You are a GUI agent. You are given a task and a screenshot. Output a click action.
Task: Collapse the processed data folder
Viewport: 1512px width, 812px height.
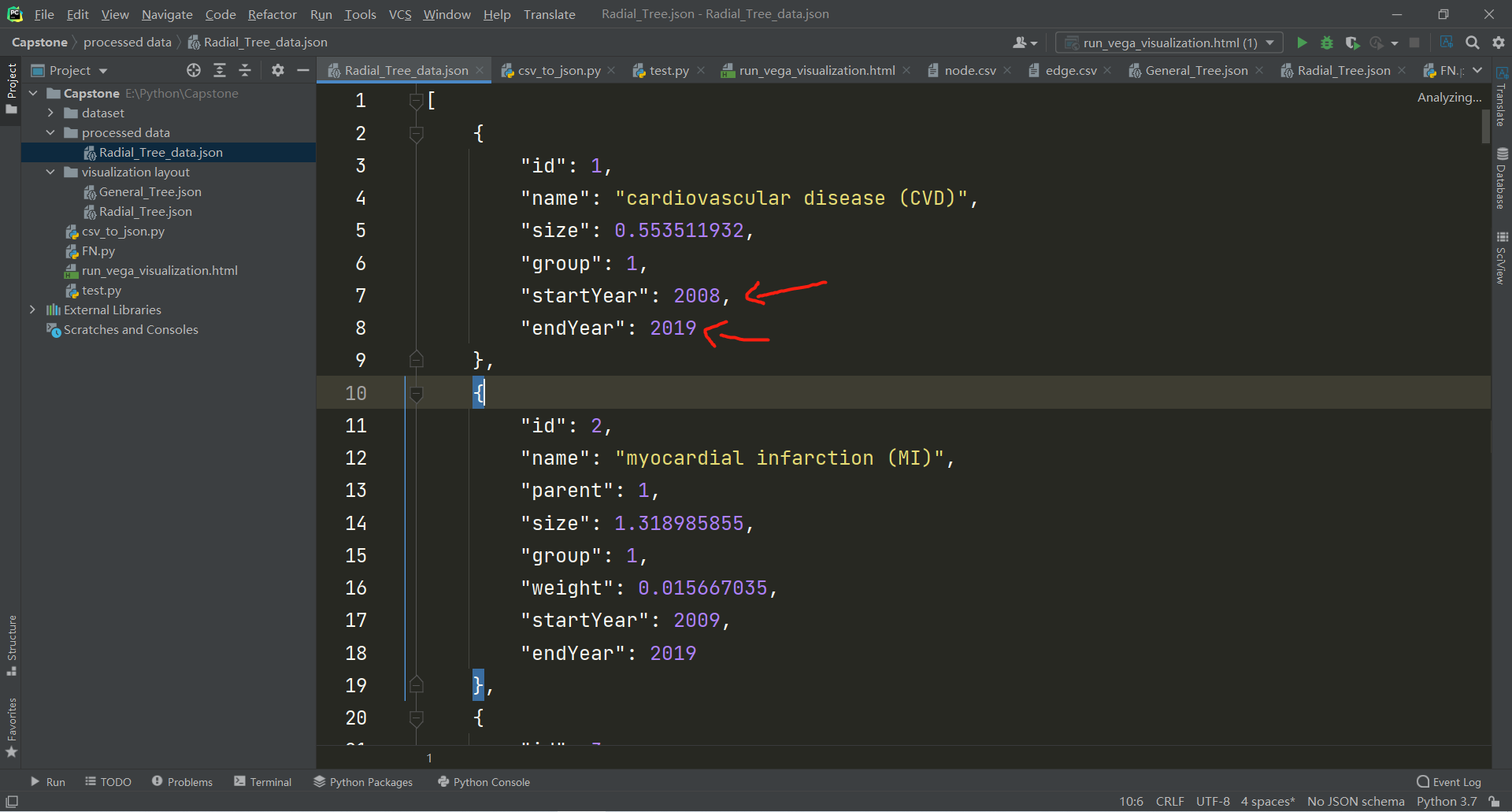(x=51, y=132)
